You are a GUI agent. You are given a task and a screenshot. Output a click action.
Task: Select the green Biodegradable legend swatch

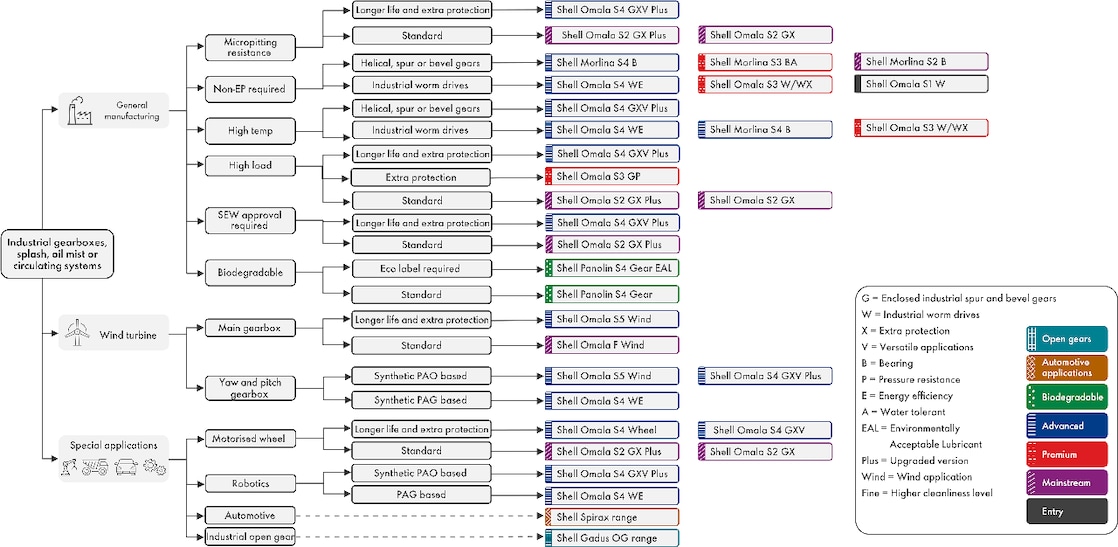1067,397
